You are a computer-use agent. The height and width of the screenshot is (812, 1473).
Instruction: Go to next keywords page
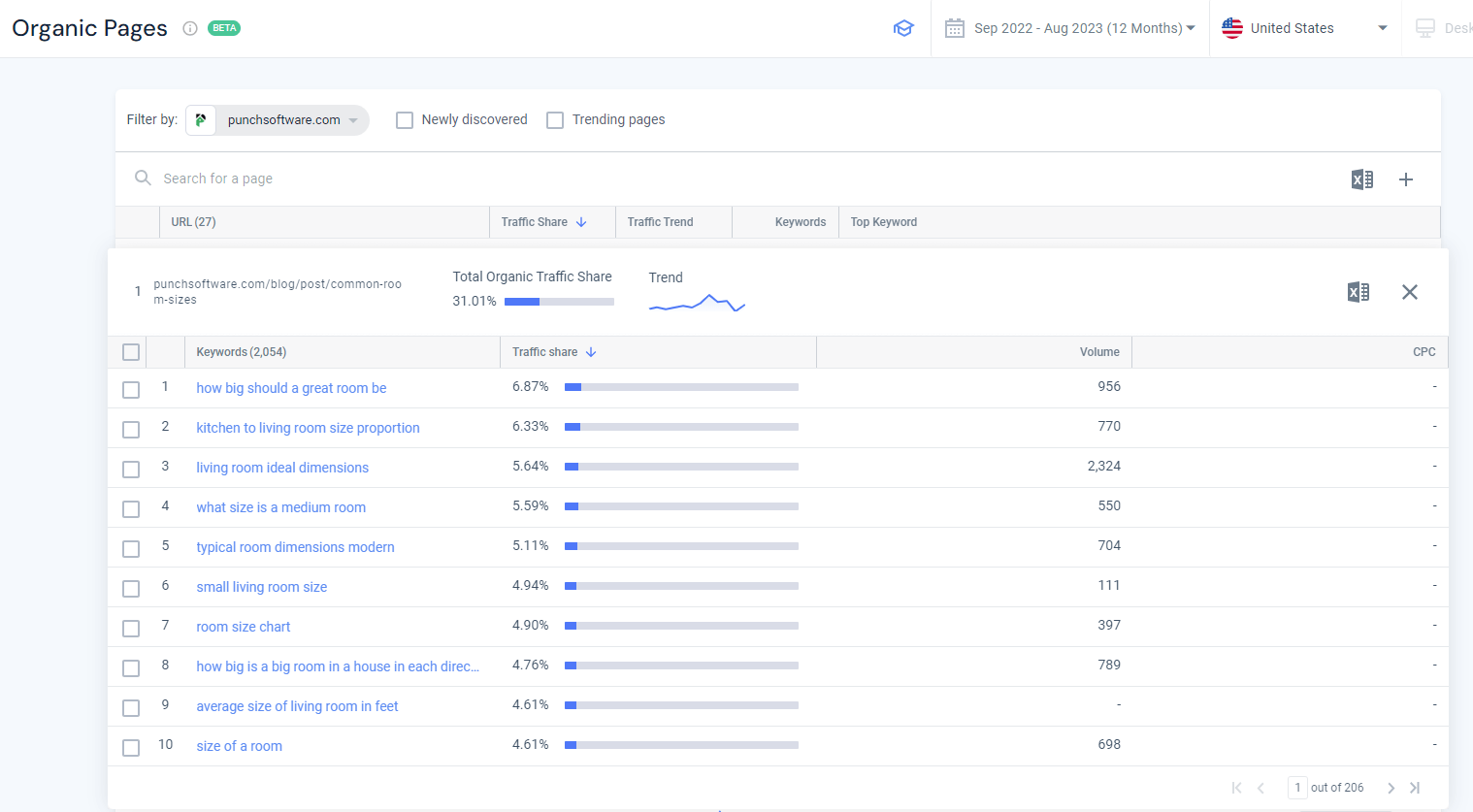1391,788
